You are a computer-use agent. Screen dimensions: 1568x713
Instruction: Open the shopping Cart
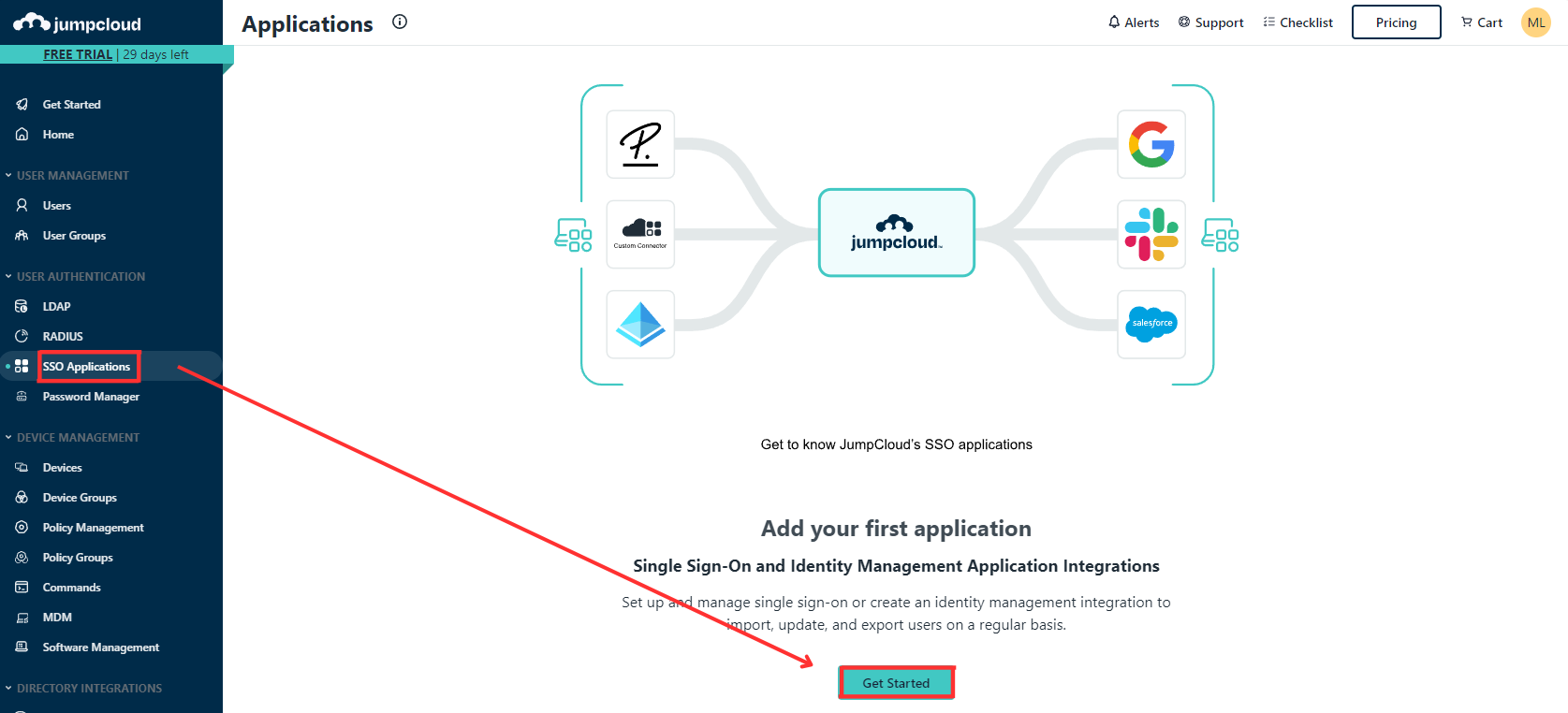(1481, 22)
